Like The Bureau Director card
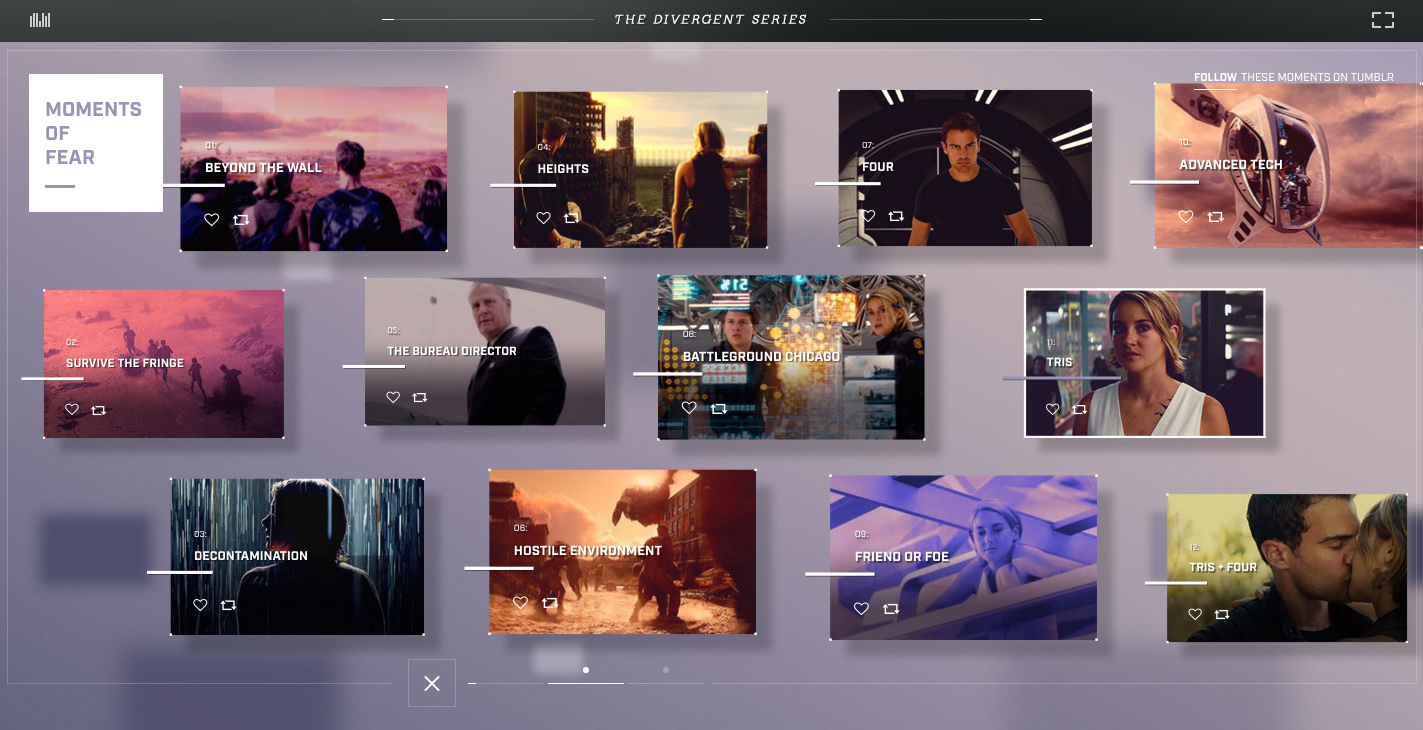 393,397
